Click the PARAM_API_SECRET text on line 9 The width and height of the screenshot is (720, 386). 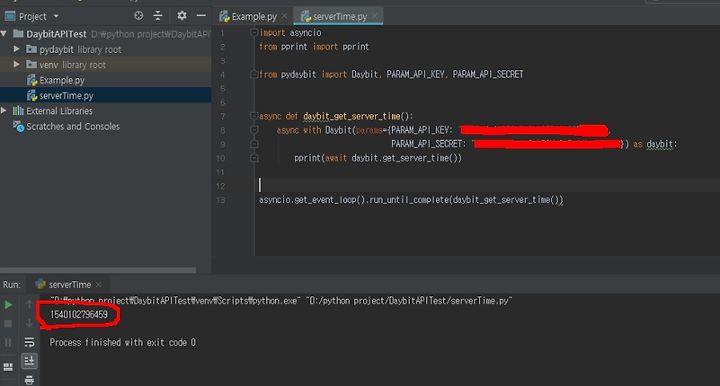(x=426, y=144)
